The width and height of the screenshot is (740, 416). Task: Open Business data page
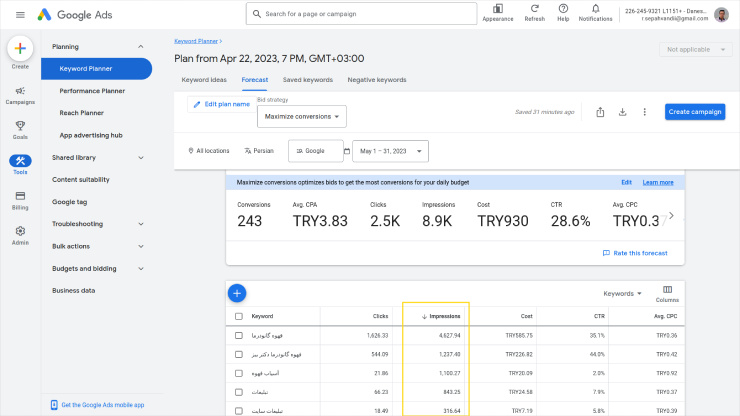click(74, 290)
